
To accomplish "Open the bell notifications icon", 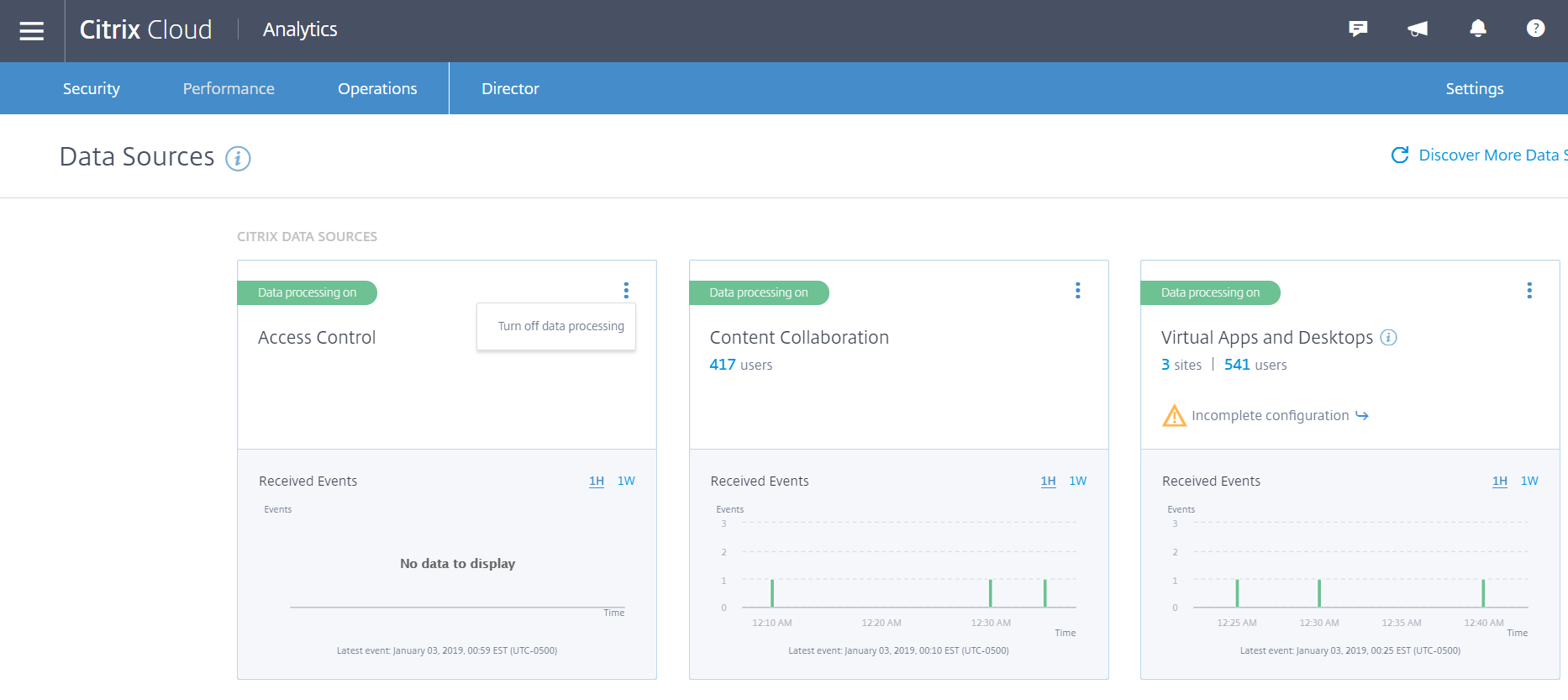I will (x=1478, y=29).
